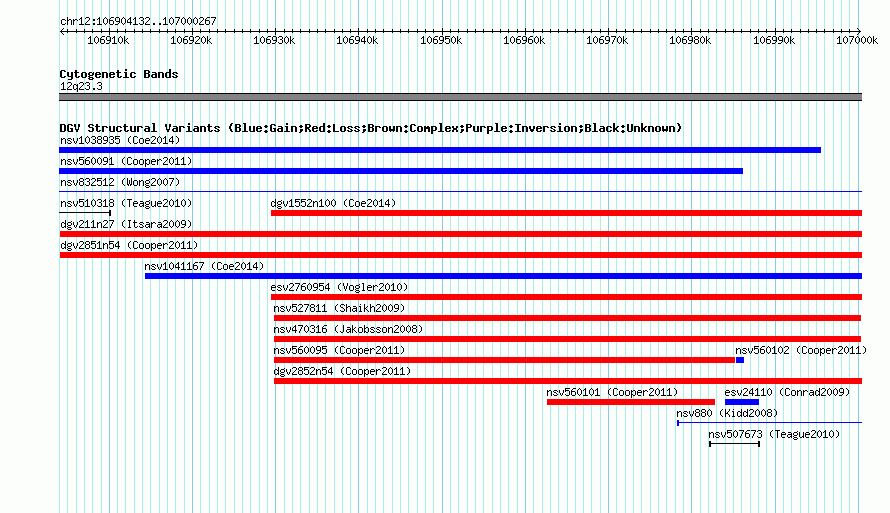890x513 pixels.
Task: Click the esv2760954 (Vogler2010) red bar
Action: [566, 297]
